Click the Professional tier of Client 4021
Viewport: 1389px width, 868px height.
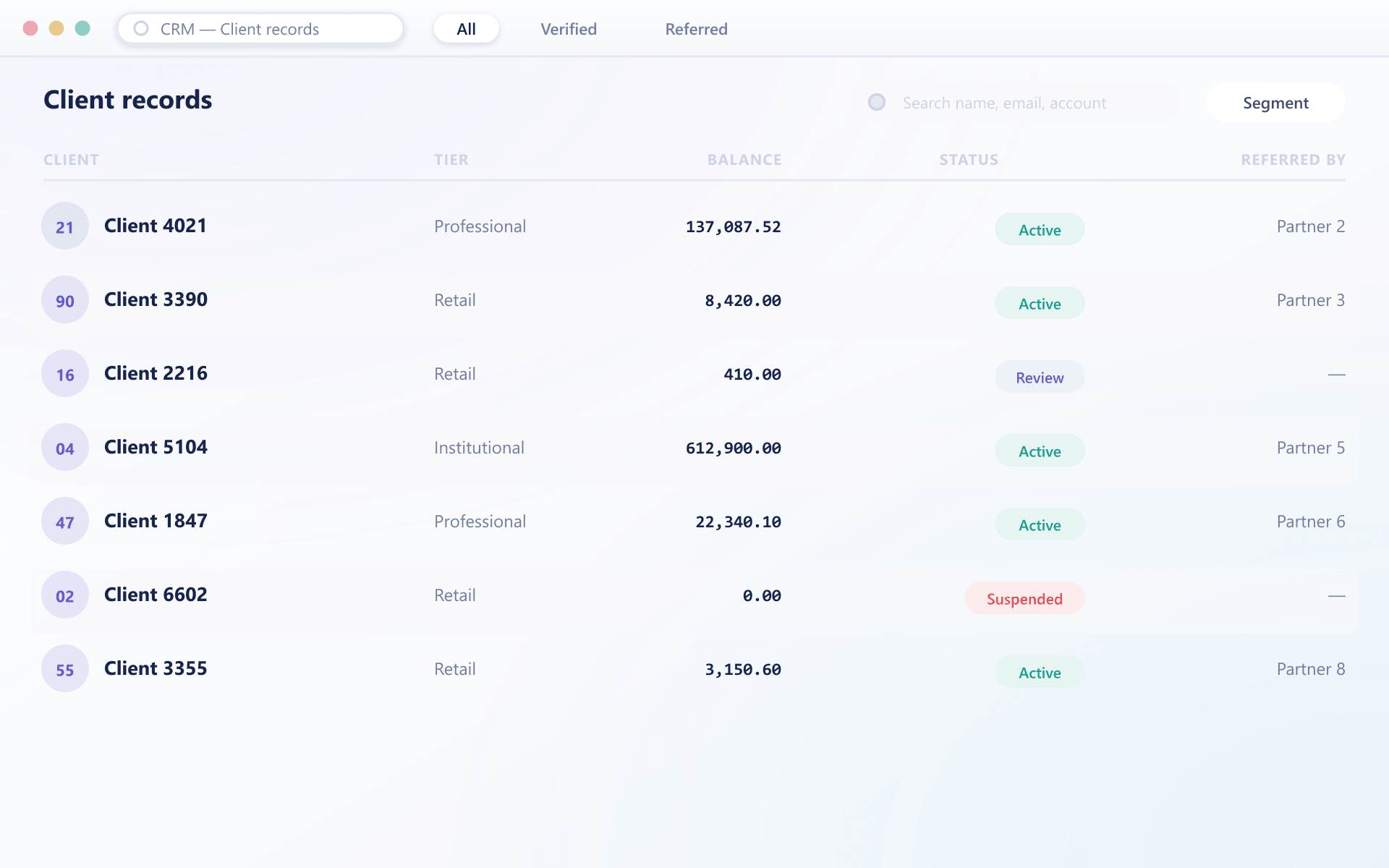coord(480,226)
